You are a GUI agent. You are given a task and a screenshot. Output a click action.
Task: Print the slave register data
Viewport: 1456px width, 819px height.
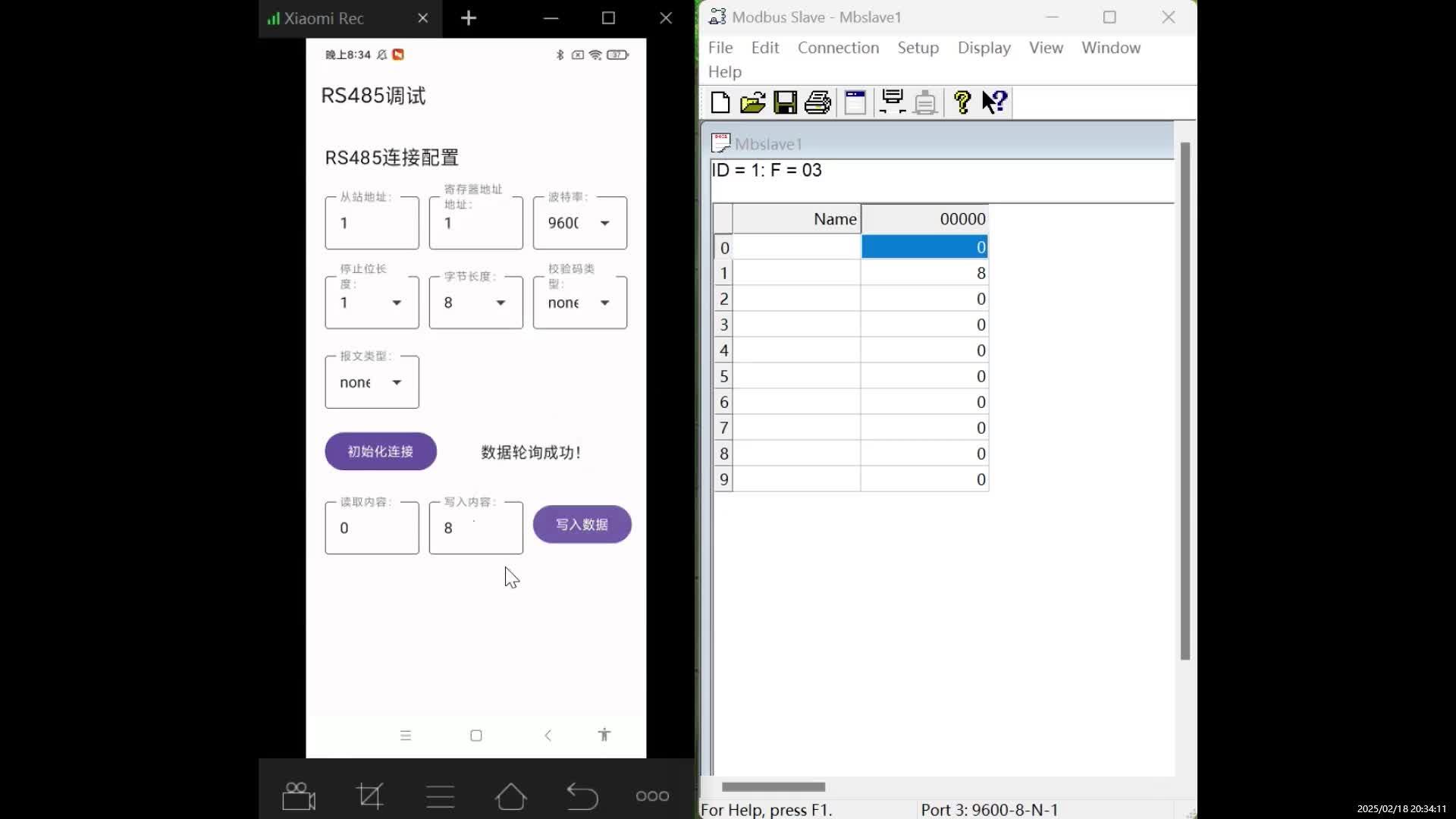[816, 102]
